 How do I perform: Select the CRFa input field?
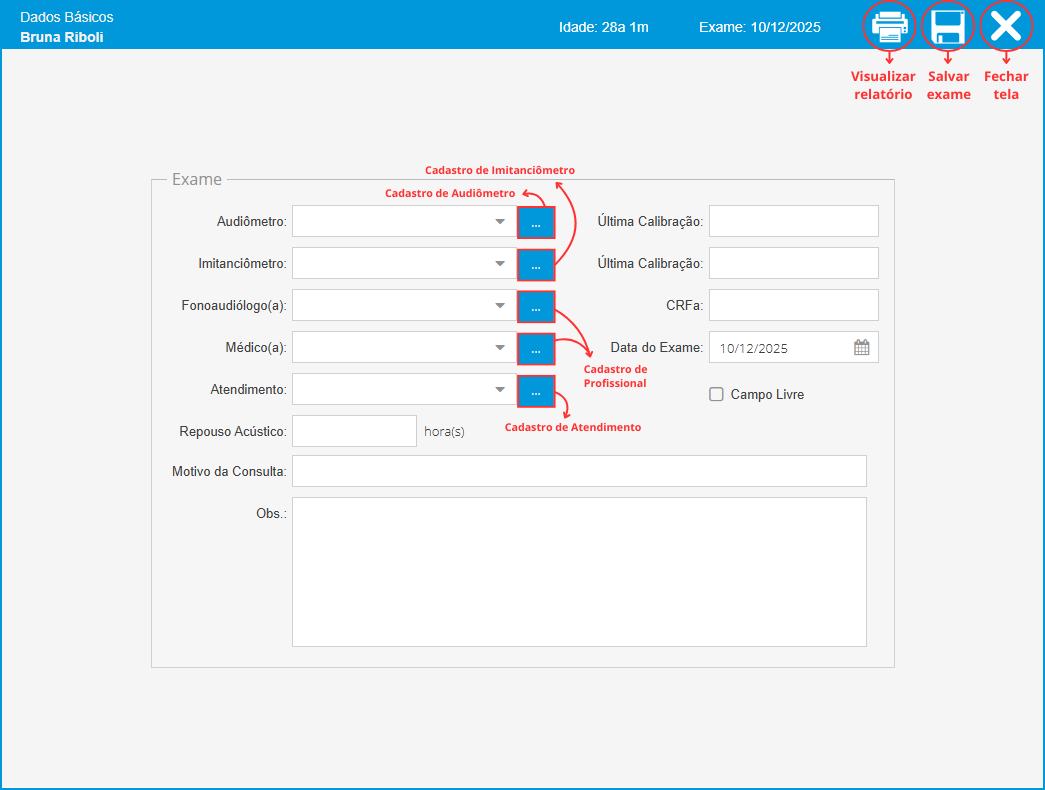coord(793,305)
